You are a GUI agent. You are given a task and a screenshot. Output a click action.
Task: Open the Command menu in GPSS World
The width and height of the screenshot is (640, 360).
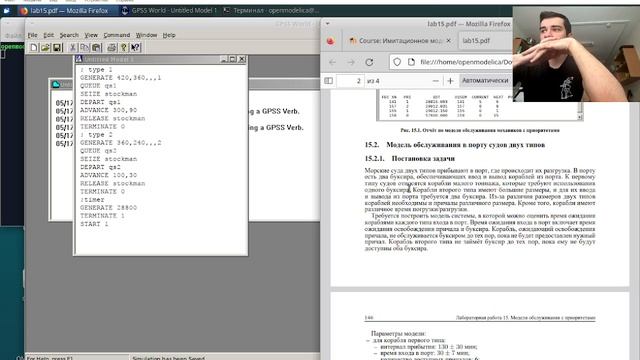coord(117,35)
